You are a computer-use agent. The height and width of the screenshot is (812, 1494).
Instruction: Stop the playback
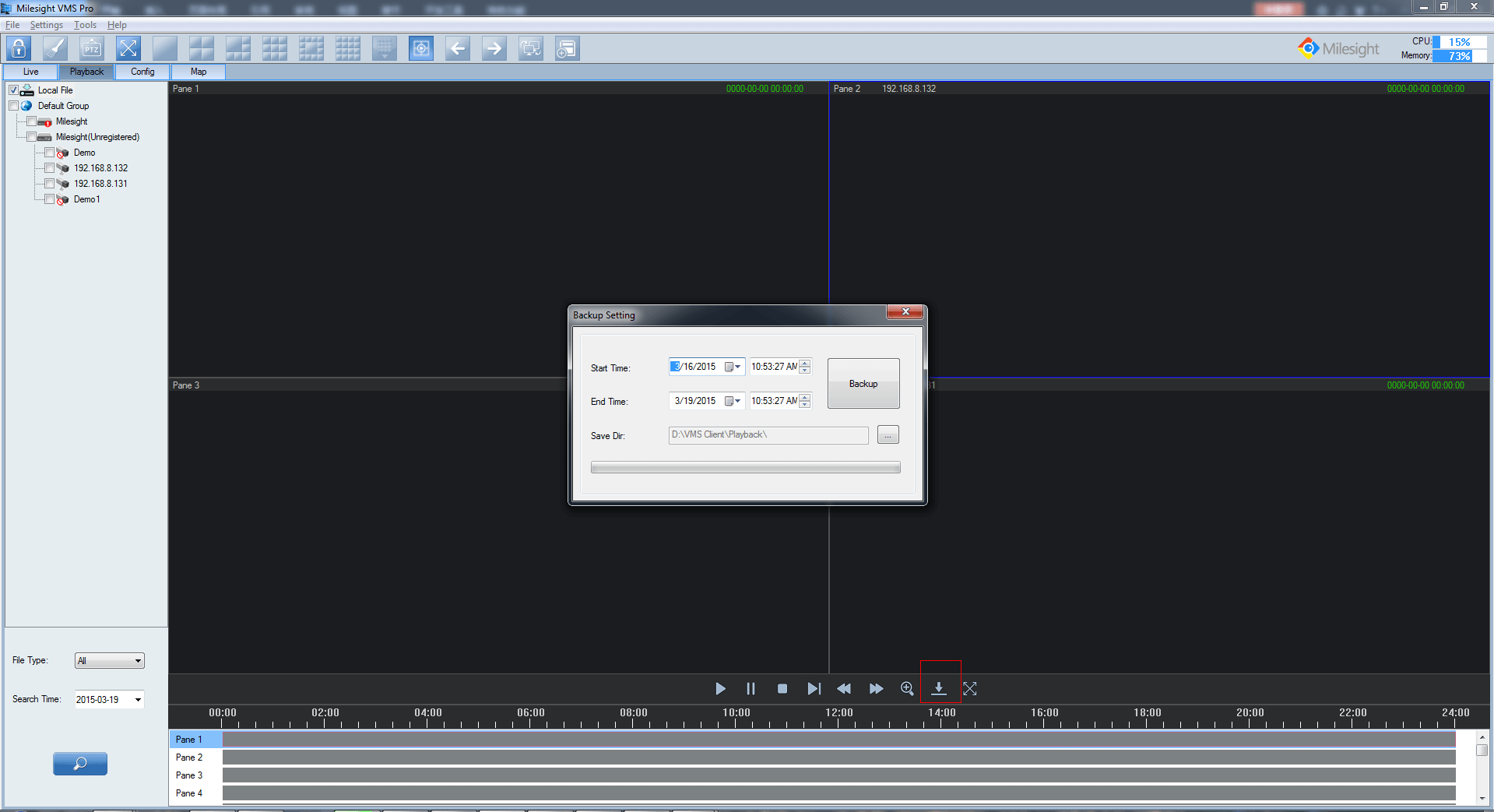[782, 688]
